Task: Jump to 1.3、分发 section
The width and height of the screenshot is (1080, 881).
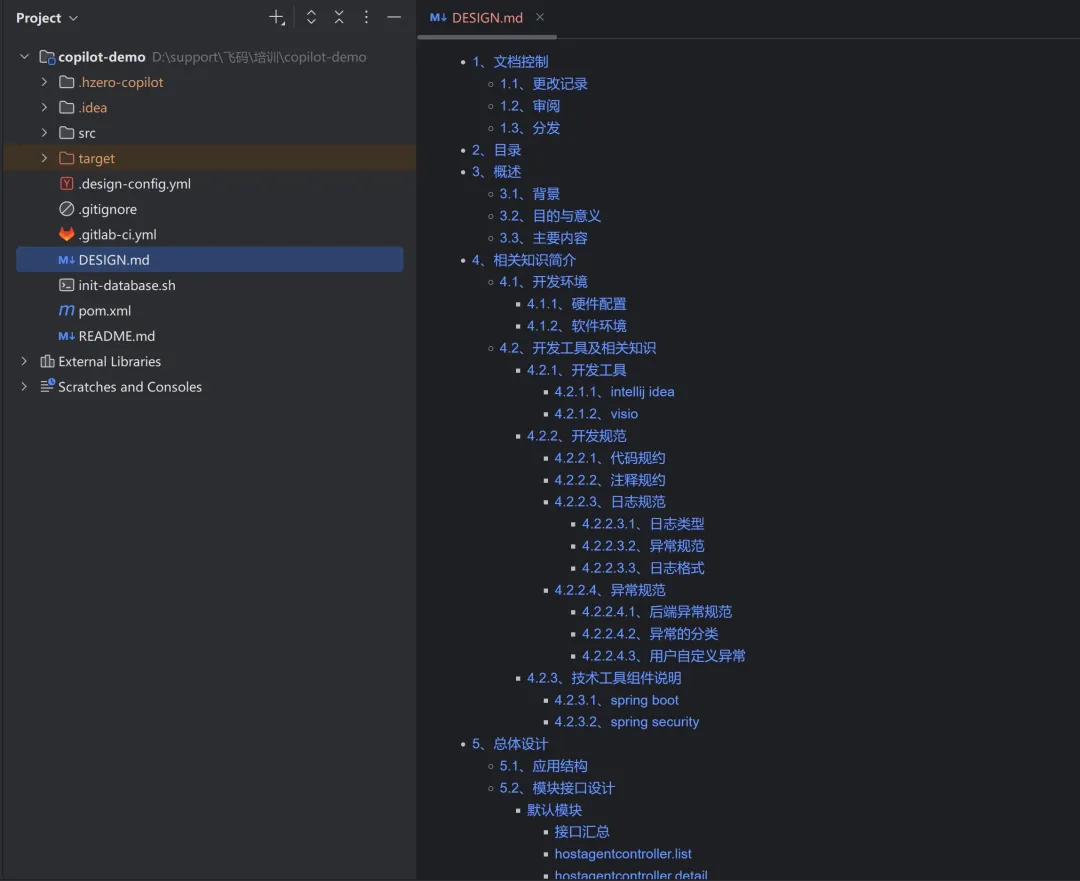Action: click(x=530, y=128)
